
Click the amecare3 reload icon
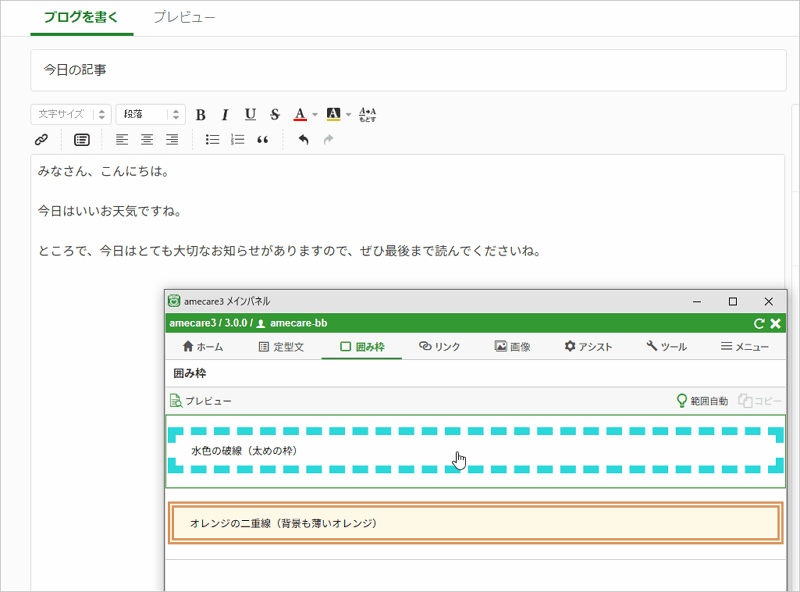click(x=759, y=324)
